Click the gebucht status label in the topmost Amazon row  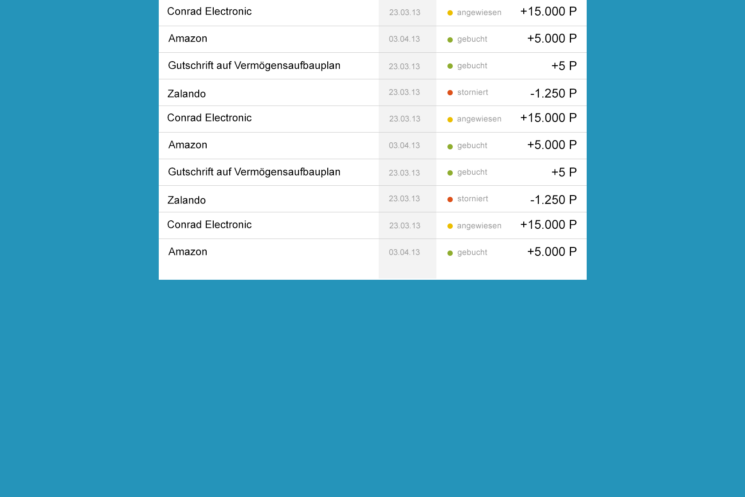pos(472,39)
